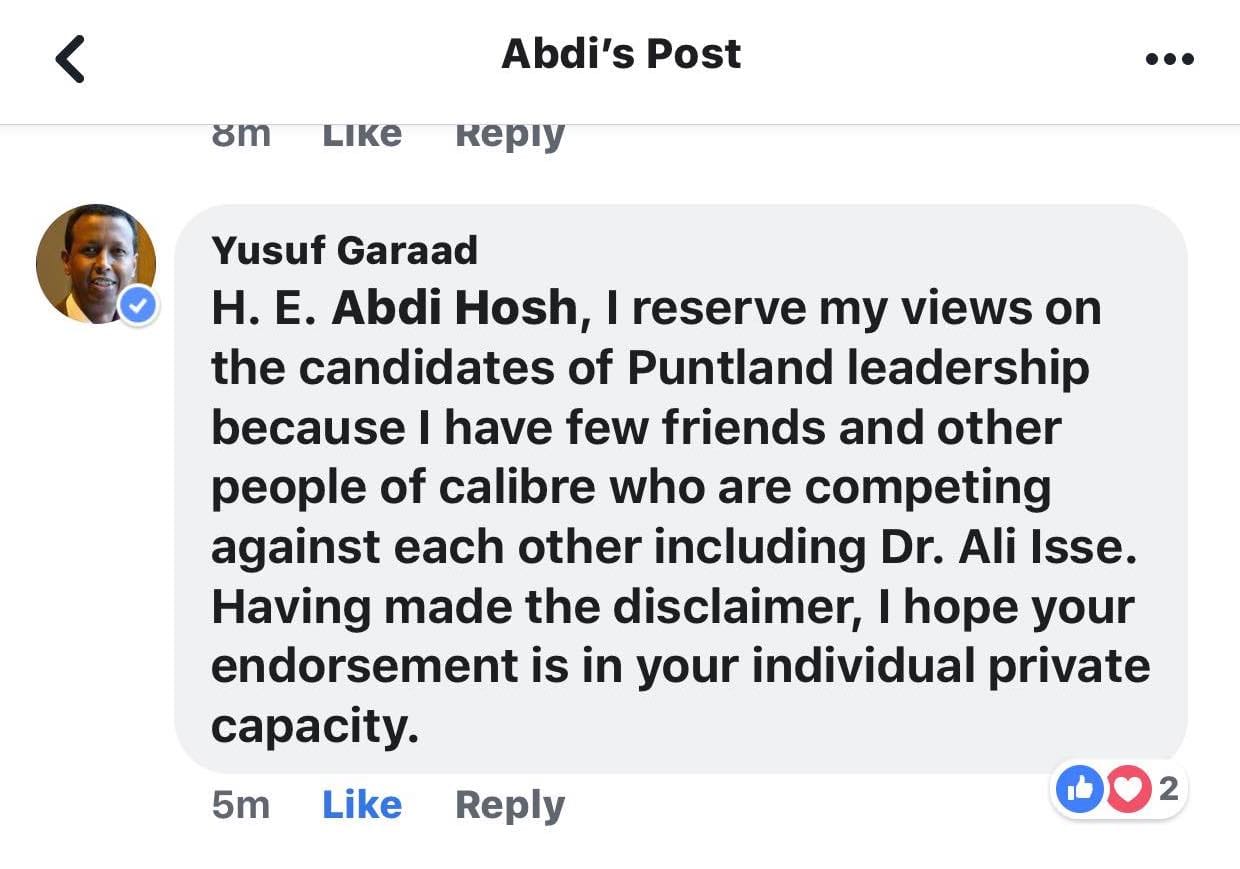Open the three-dot more options menu
Viewport: 1240px width, 869px height.
(x=1169, y=58)
